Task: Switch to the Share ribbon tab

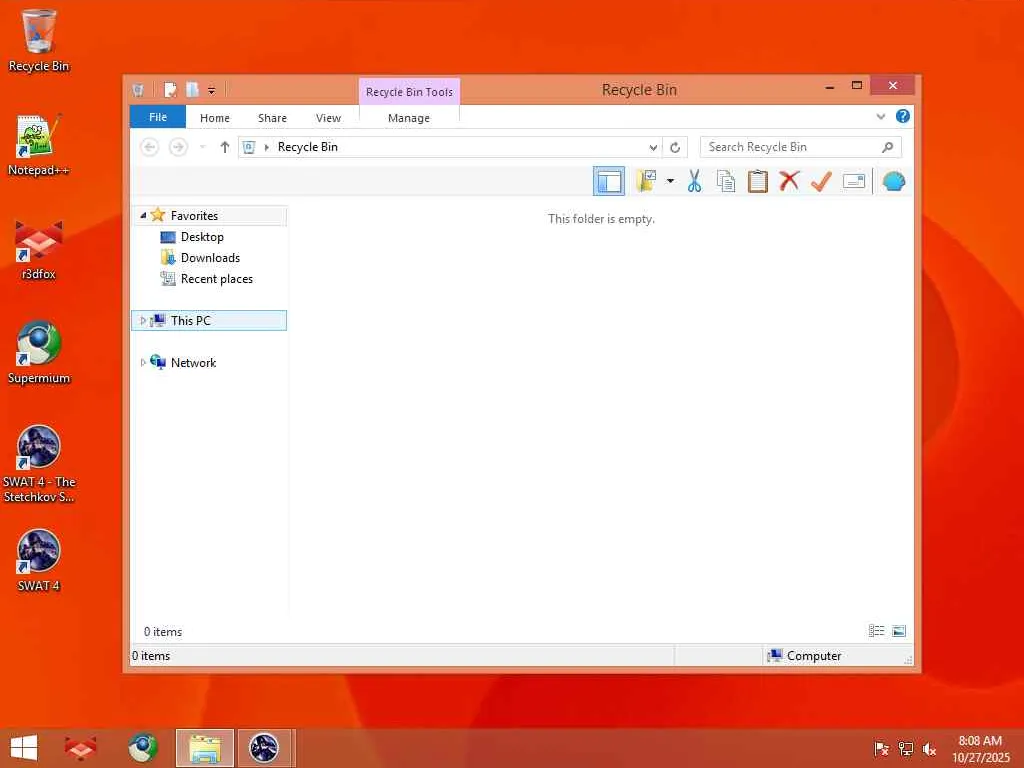Action: click(x=272, y=118)
